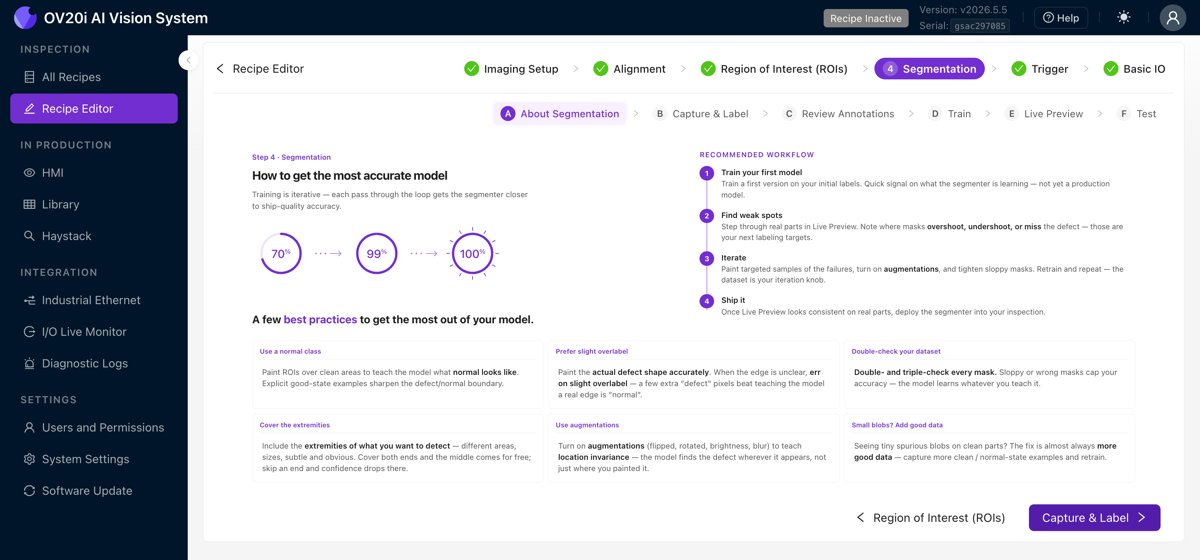The height and width of the screenshot is (560, 1200).
Task: Click the Prefer slight overlabel card
Action: (693, 375)
